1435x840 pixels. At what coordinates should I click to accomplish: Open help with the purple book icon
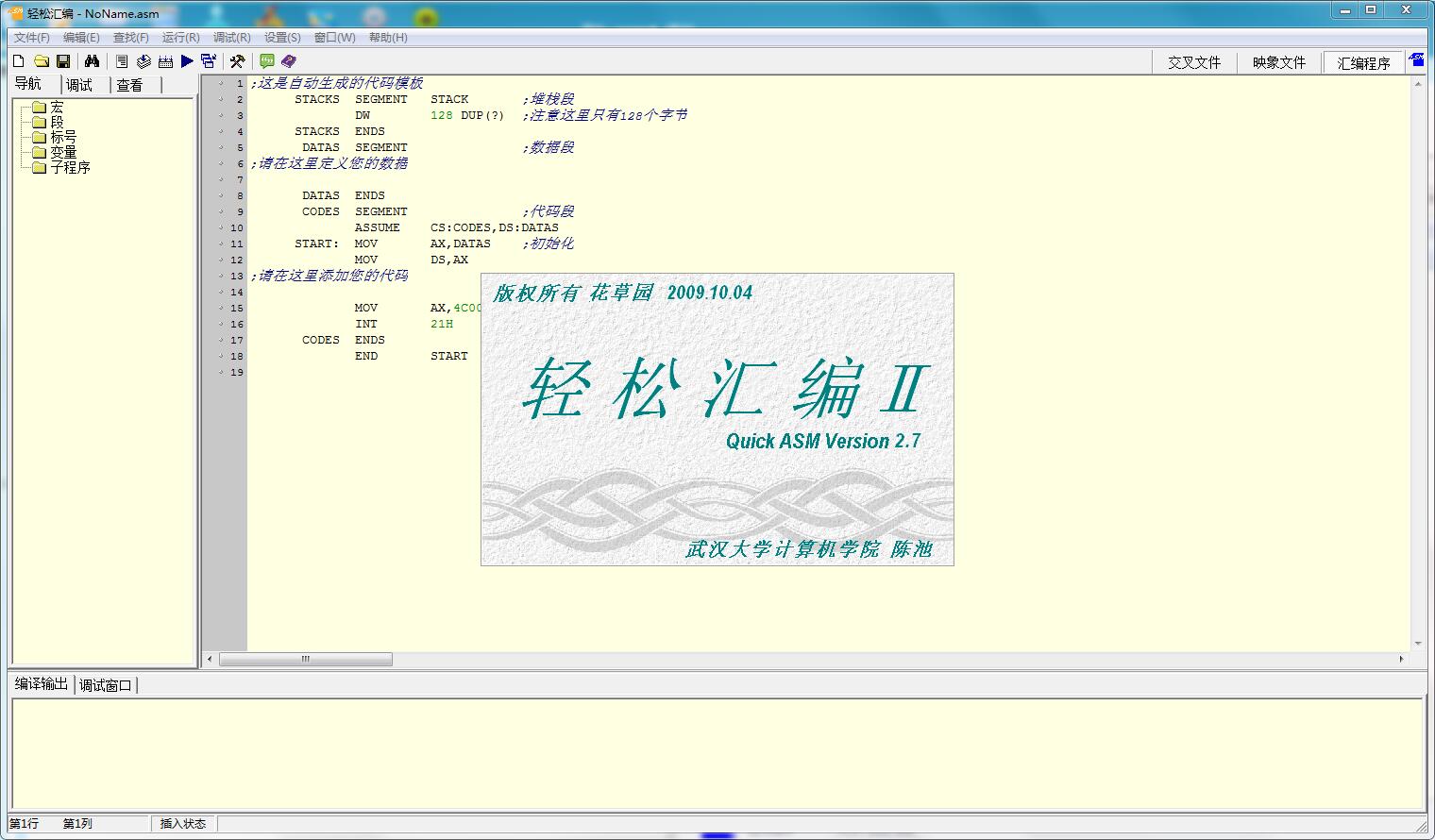(289, 61)
